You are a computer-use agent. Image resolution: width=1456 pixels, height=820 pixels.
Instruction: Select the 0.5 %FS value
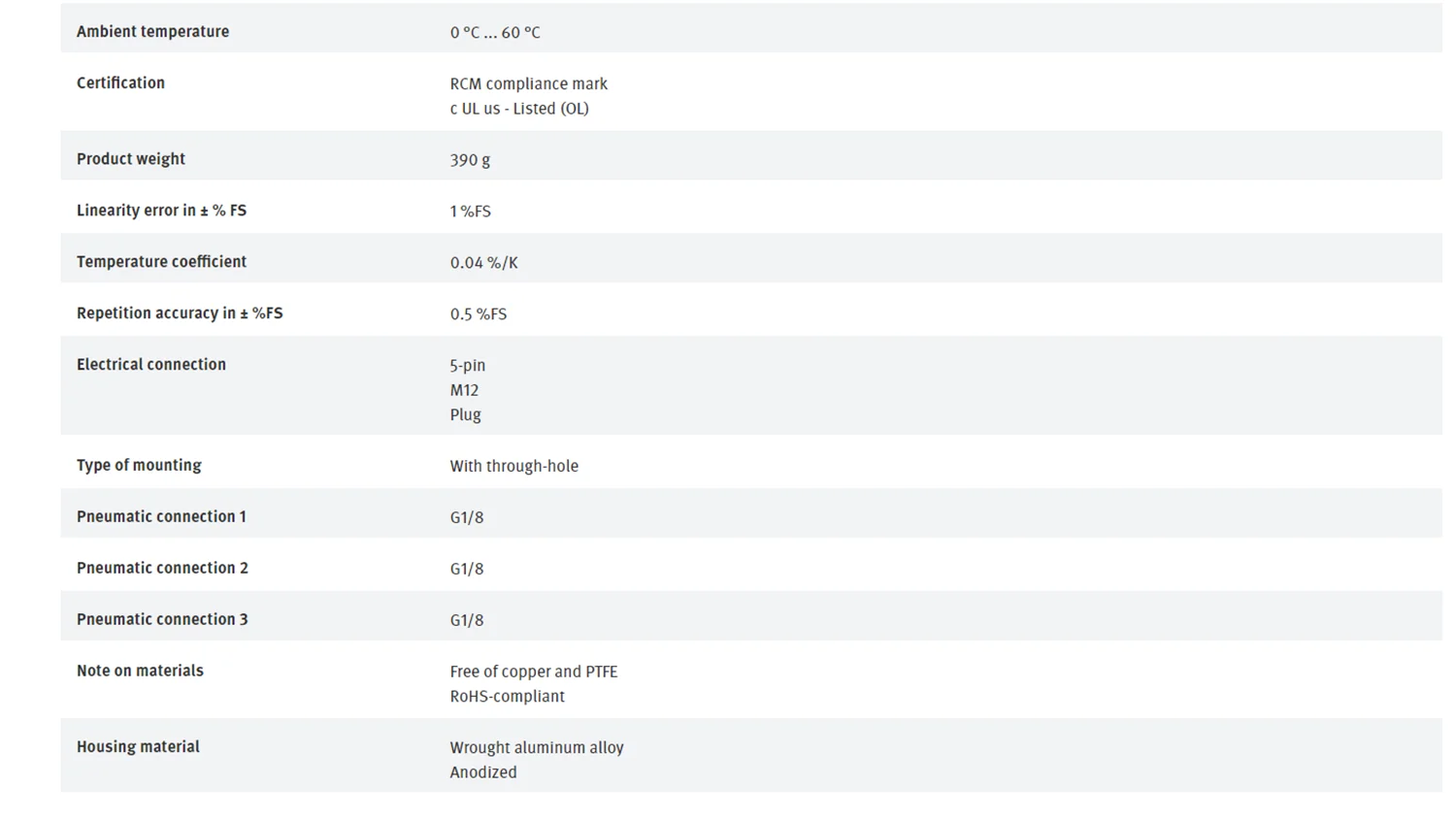click(x=479, y=313)
